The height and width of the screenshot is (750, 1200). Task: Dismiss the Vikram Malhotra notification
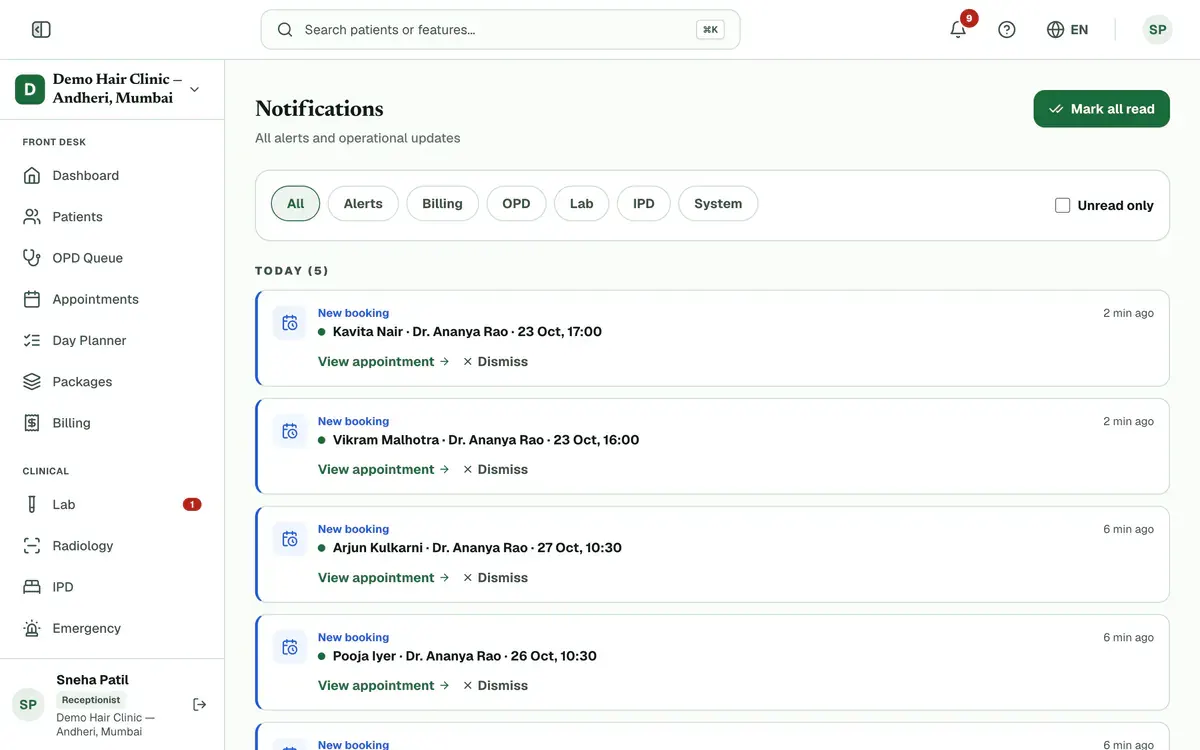click(496, 469)
